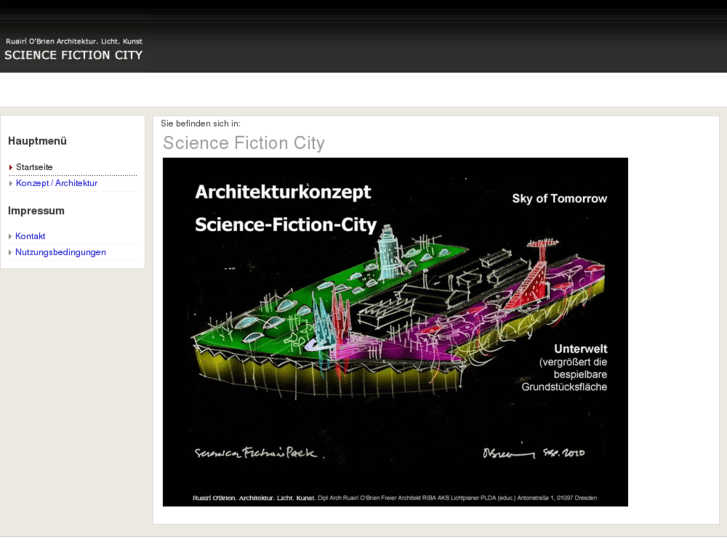Click the arrow bullet beside Kontakt

point(10,237)
